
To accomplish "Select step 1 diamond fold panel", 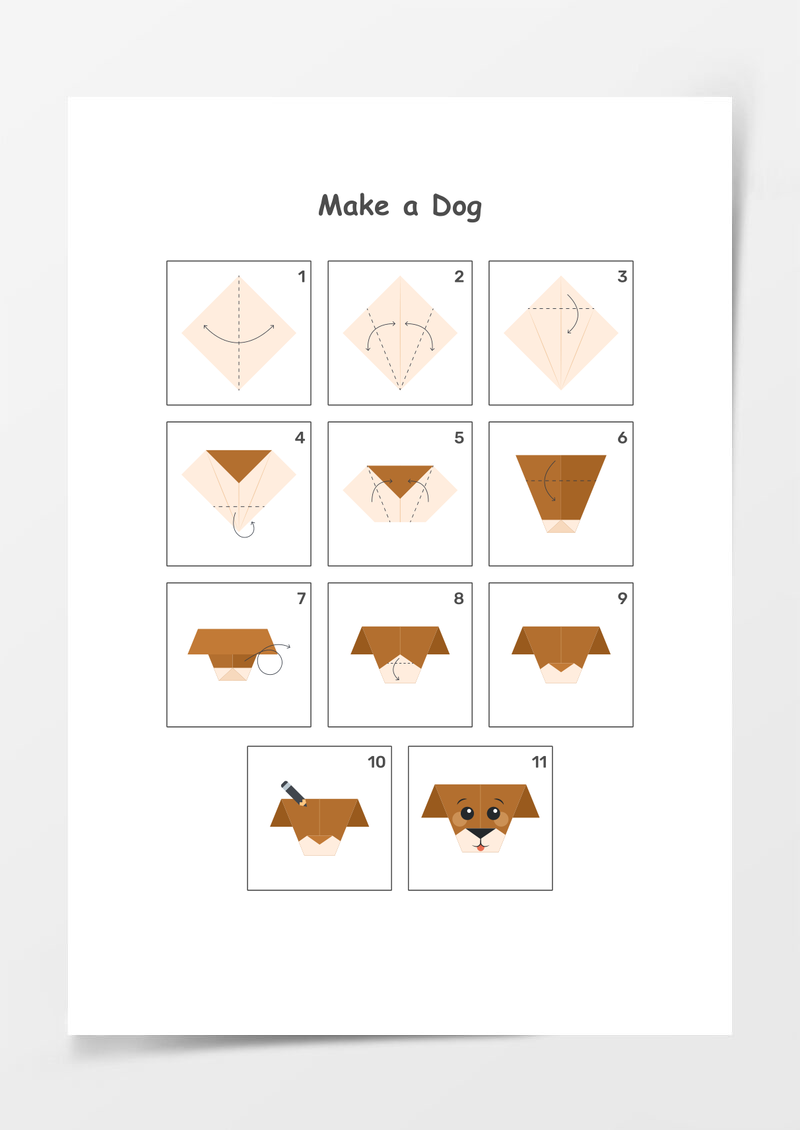I will coord(239,333).
